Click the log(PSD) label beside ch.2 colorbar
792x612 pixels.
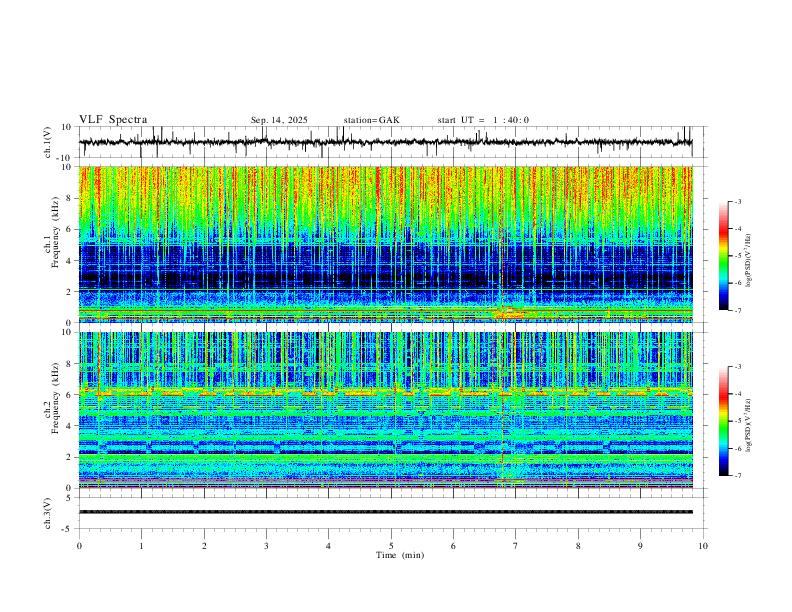[x=749, y=425]
